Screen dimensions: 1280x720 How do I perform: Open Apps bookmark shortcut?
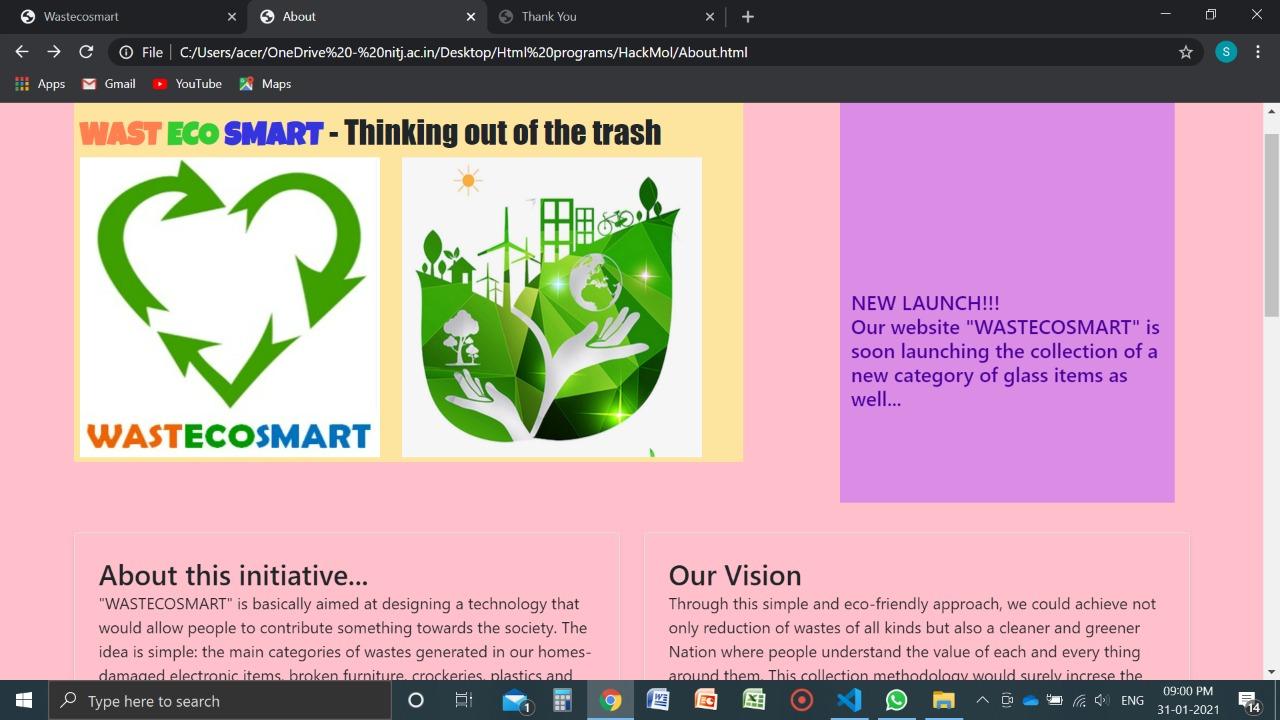[40, 84]
